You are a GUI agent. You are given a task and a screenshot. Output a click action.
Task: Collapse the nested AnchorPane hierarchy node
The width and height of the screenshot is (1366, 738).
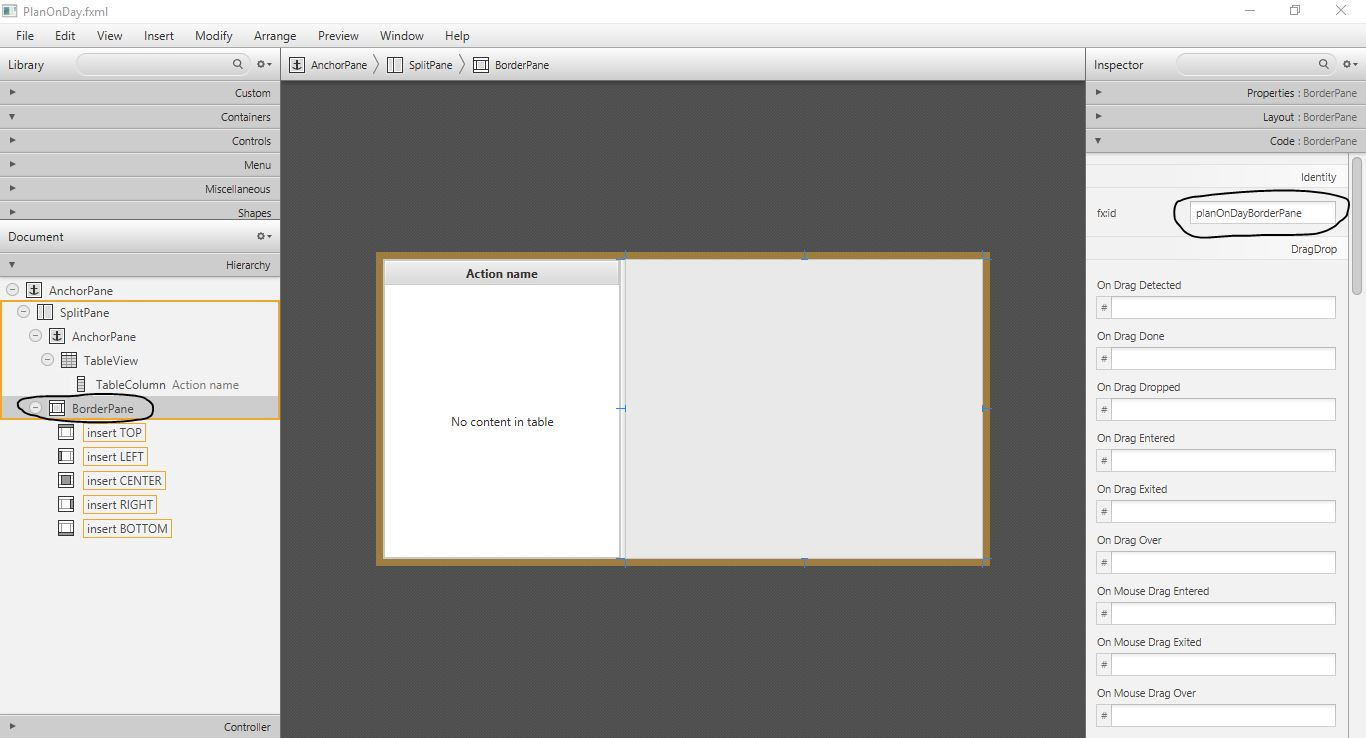click(x=35, y=336)
